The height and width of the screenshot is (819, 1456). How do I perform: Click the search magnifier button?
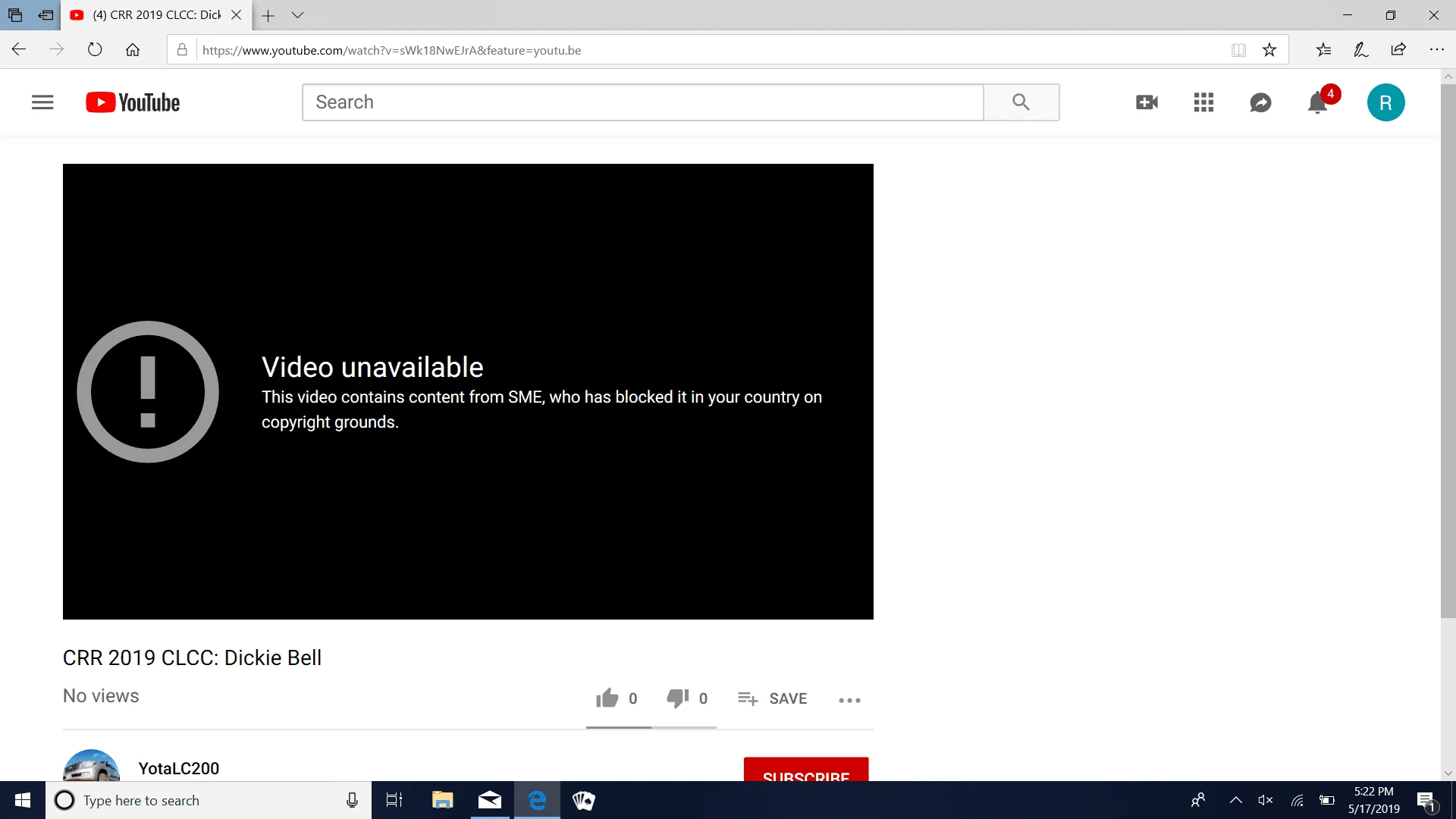1021,102
